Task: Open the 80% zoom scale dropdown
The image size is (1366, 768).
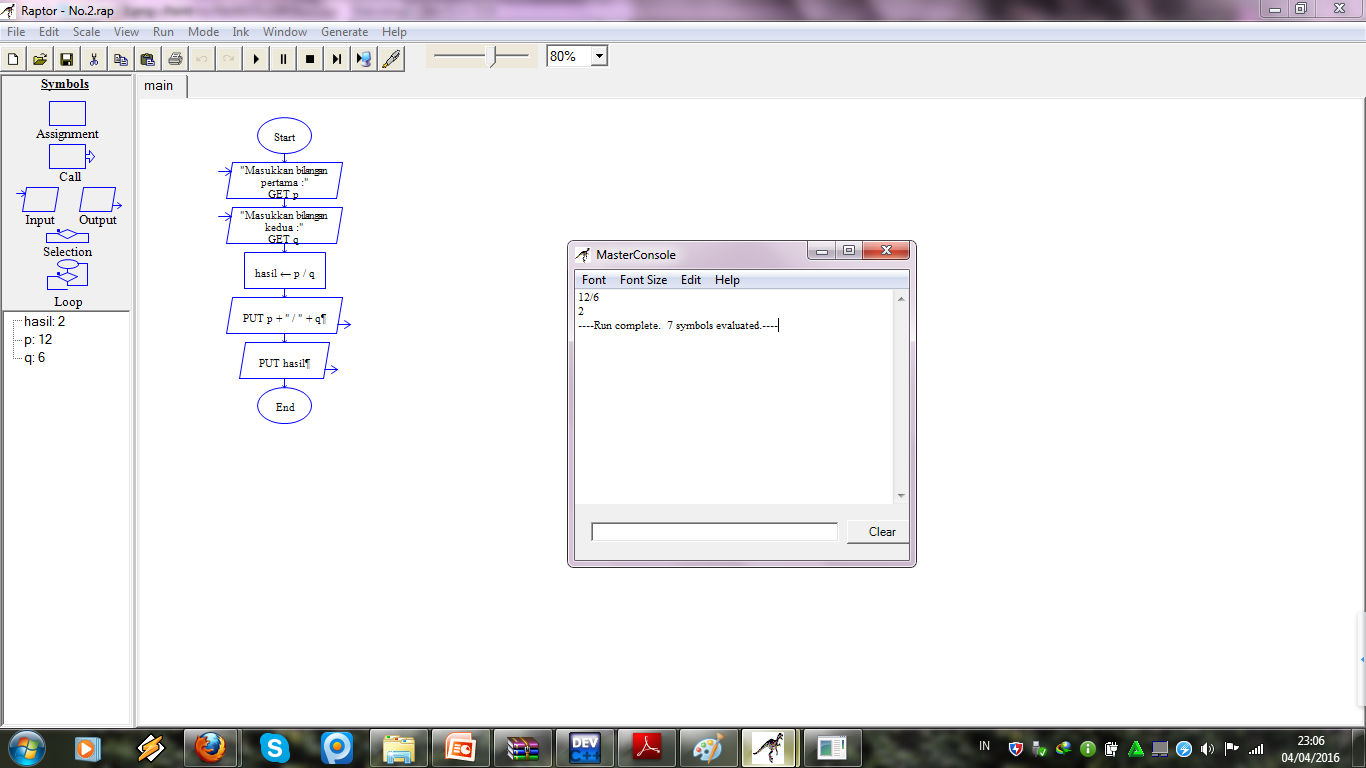Action: click(x=599, y=57)
